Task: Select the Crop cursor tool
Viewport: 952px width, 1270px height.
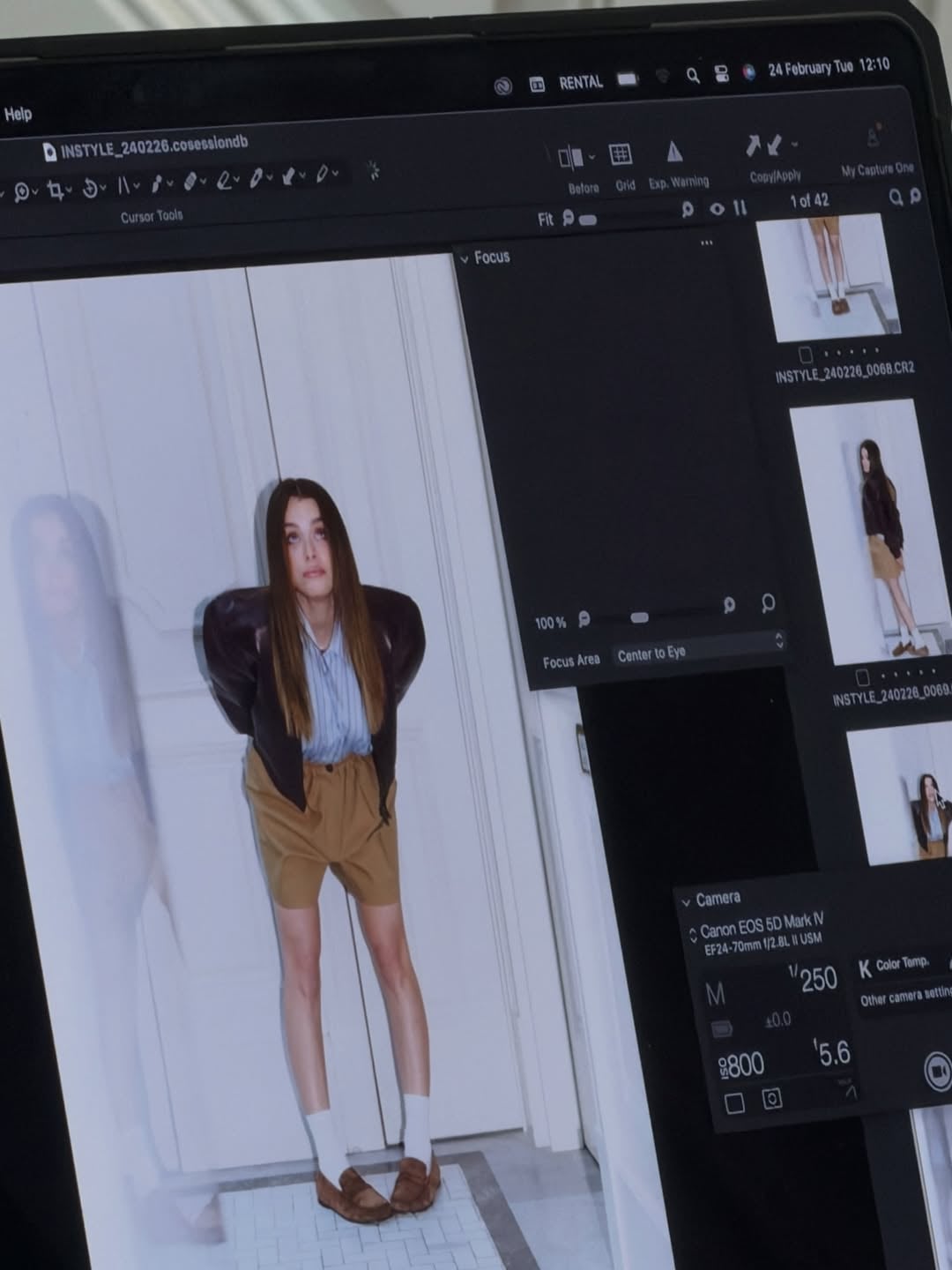Action: tap(56, 190)
